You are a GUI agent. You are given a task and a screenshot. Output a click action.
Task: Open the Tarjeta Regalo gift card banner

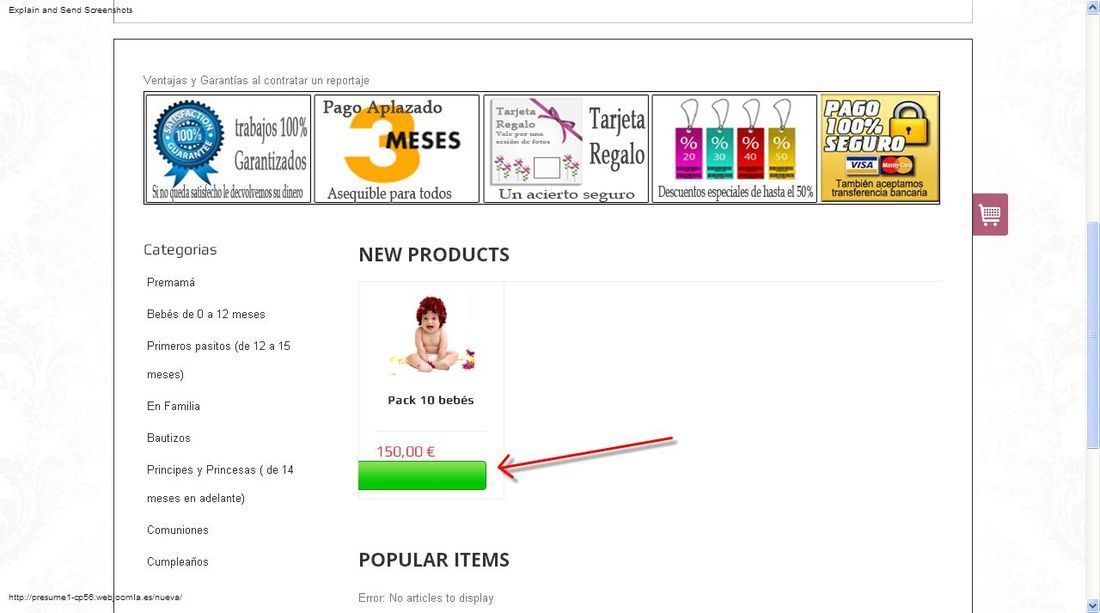click(x=565, y=149)
